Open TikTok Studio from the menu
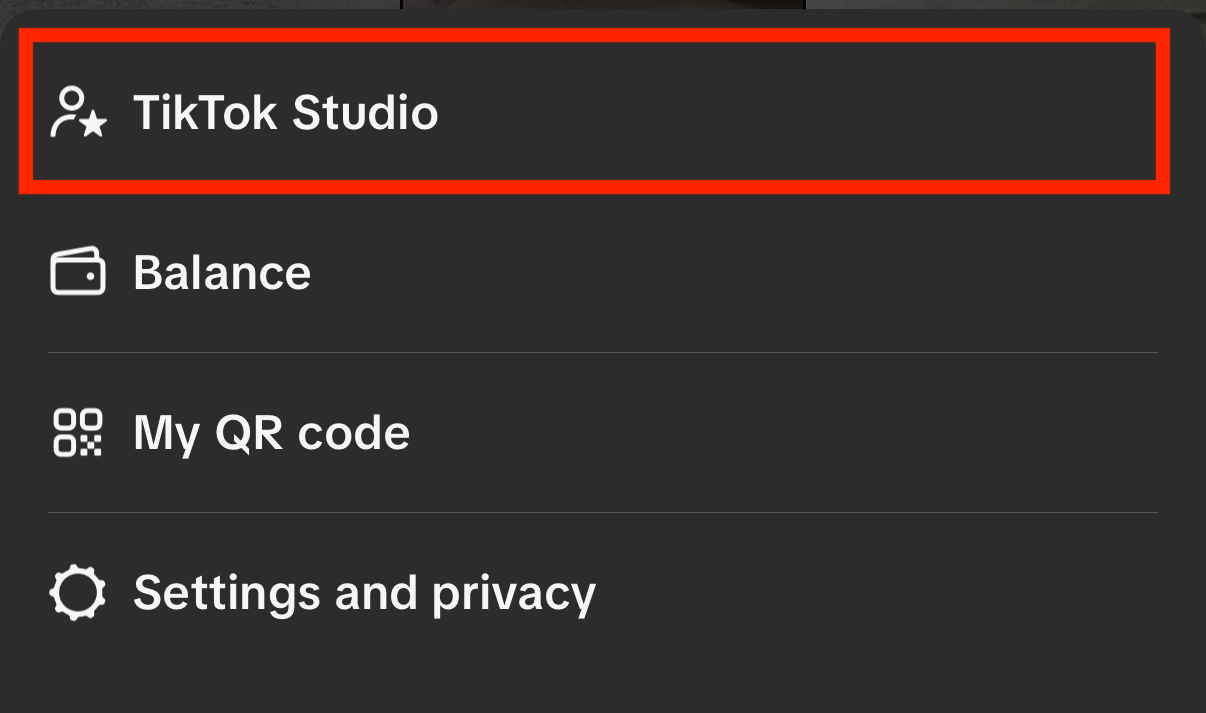Image resolution: width=1206 pixels, height=713 pixels. pos(285,112)
